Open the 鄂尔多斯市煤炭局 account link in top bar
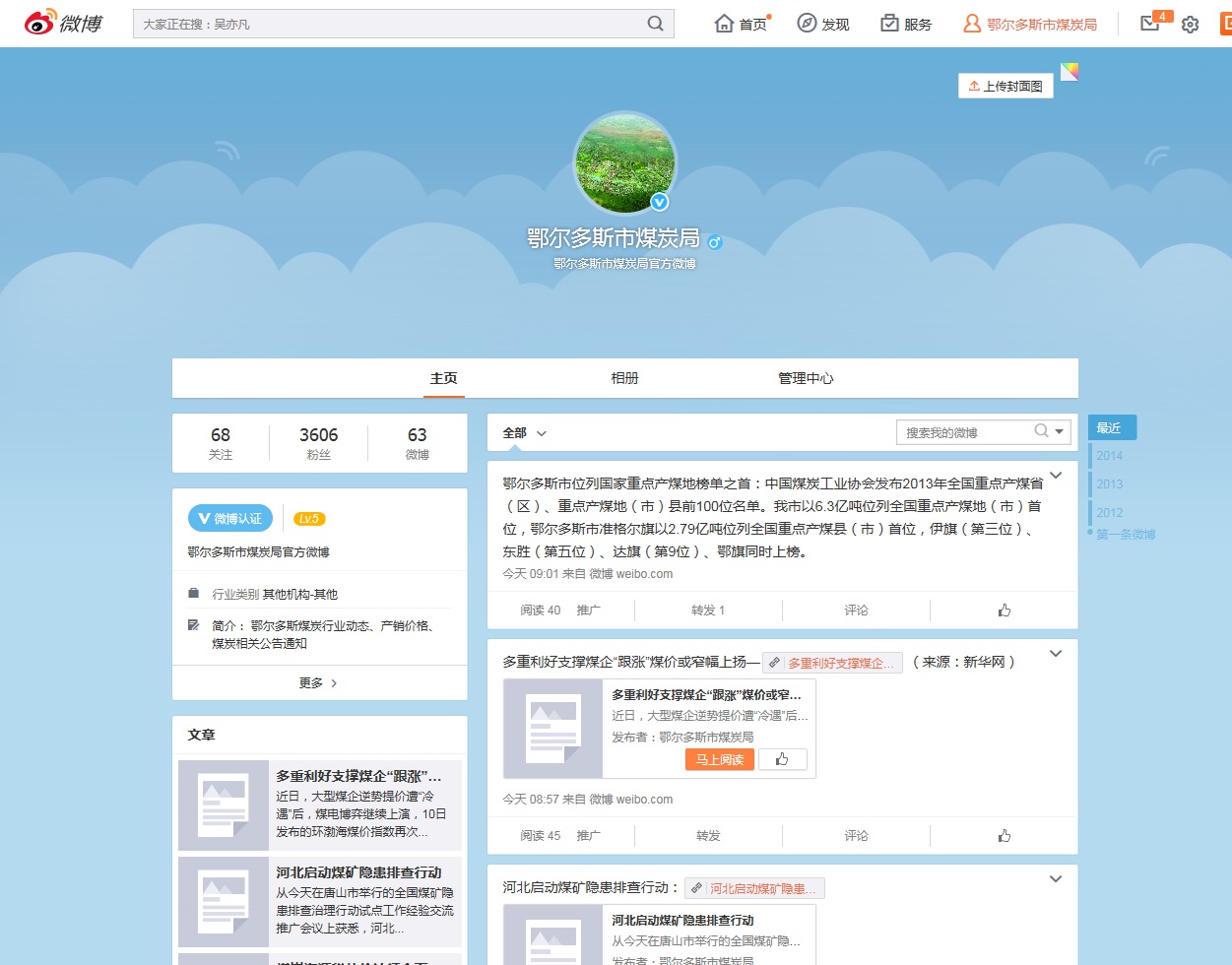The height and width of the screenshot is (965, 1232). pos(1030,24)
